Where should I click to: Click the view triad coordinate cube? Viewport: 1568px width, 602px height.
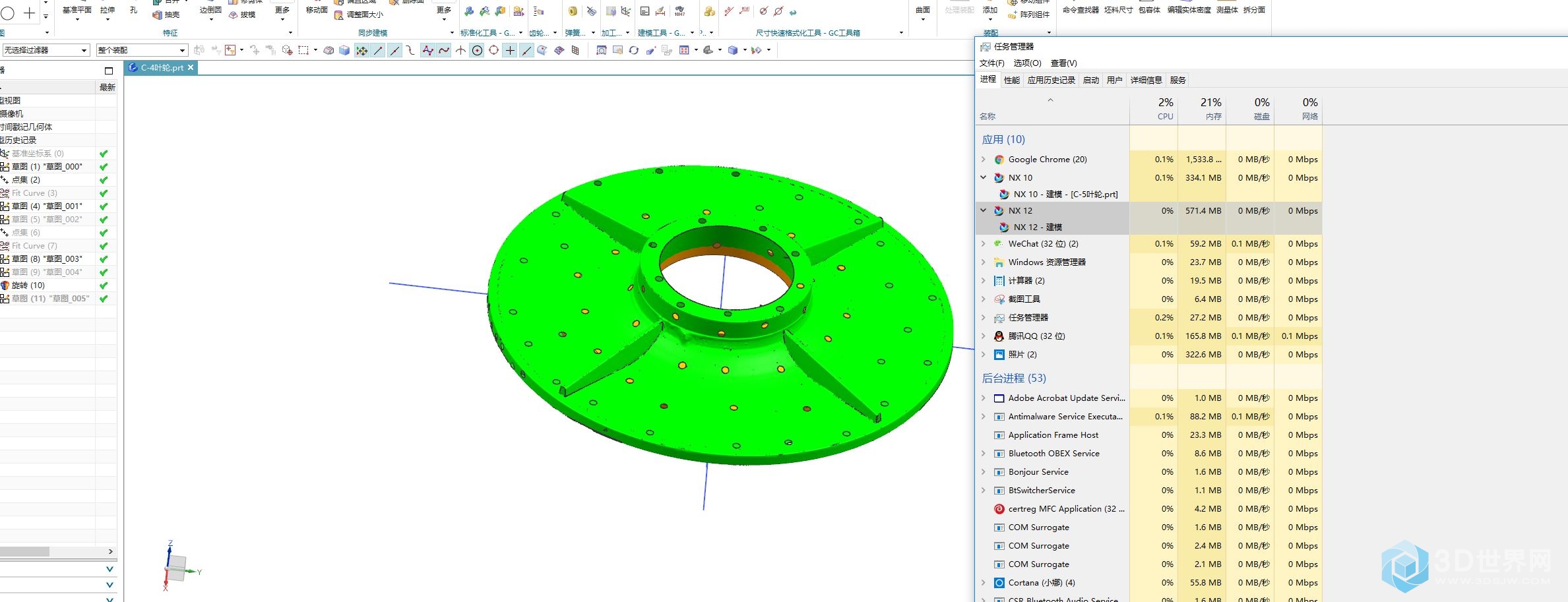point(177,568)
